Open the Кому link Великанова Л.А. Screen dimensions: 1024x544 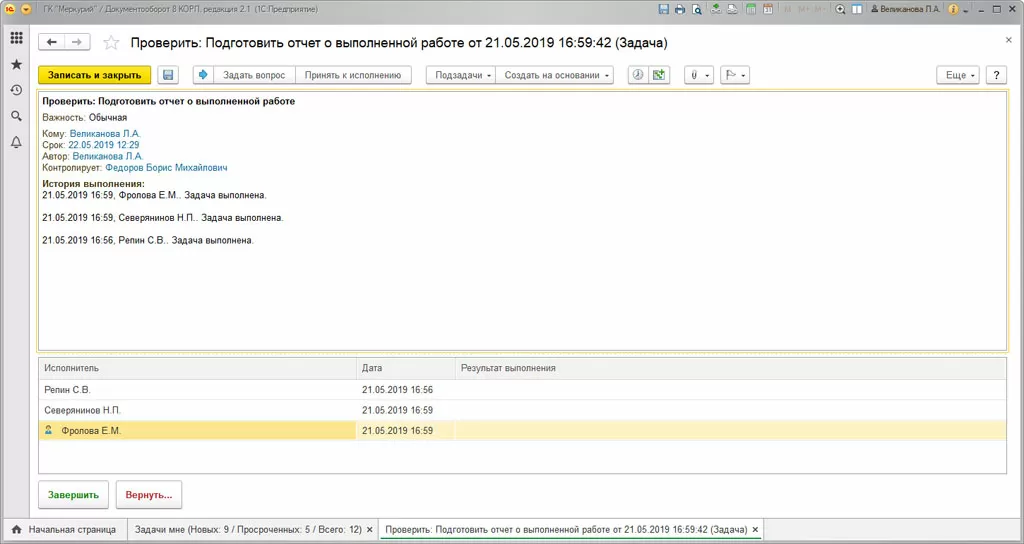105,134
